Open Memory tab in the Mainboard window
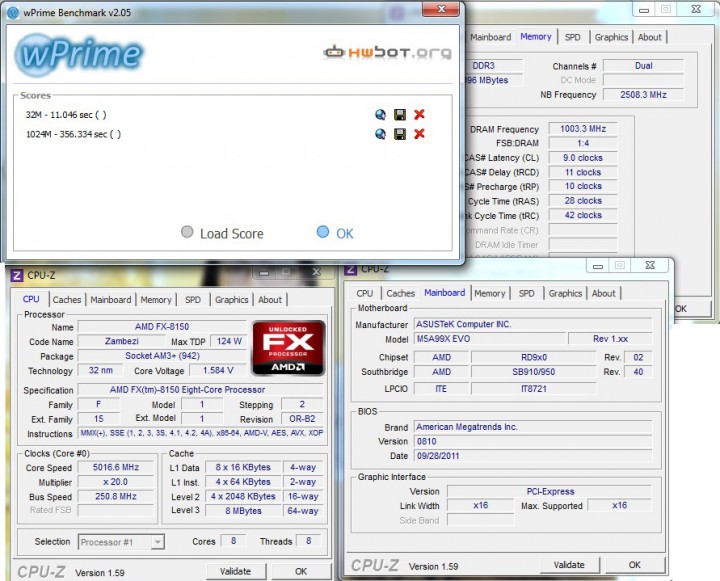 [x=489, y=293]
